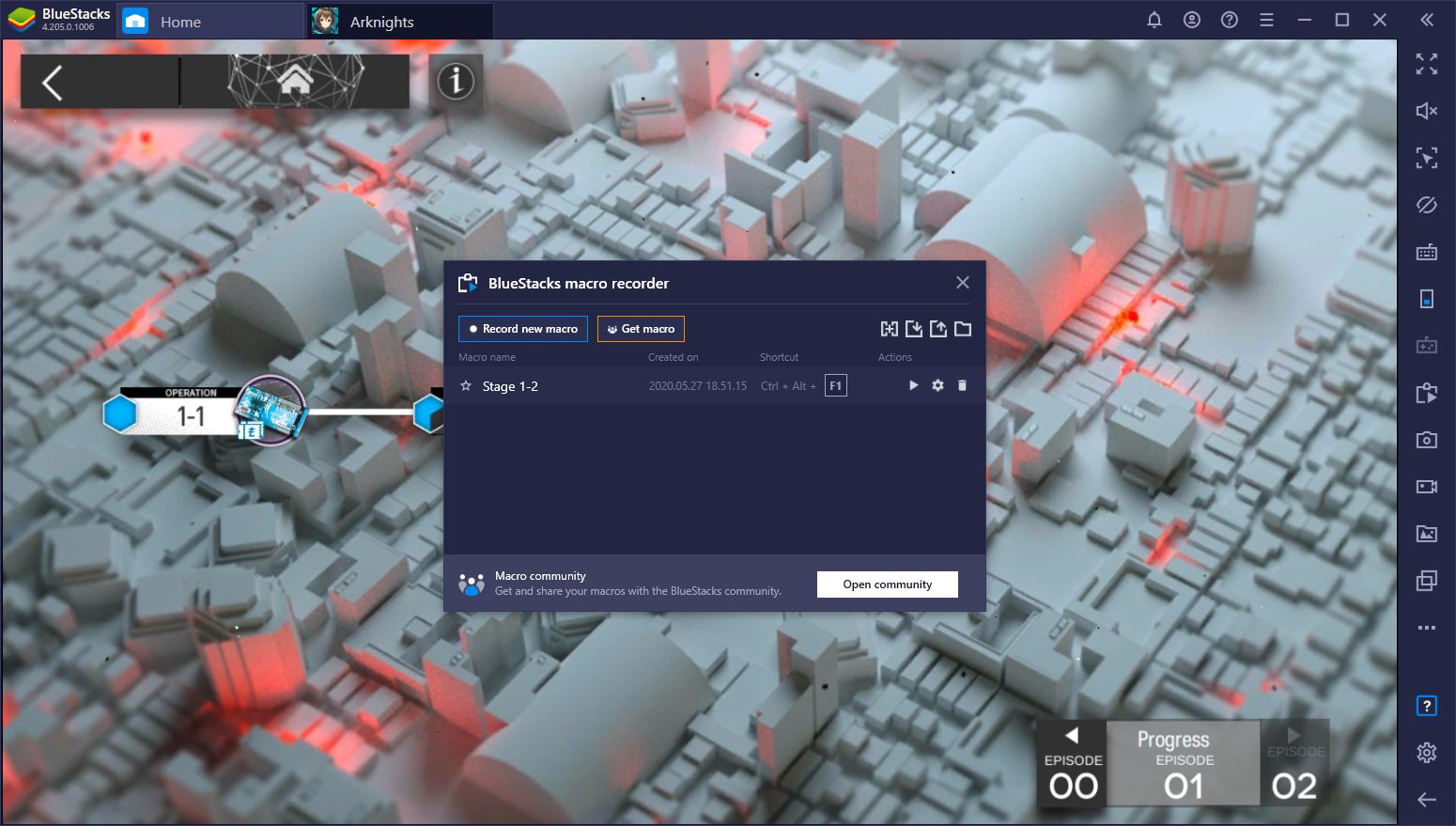Open the Home tab

point(210,21)
